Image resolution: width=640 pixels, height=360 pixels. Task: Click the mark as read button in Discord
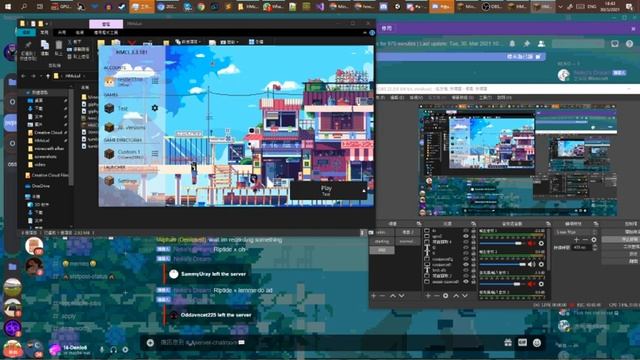524,57
